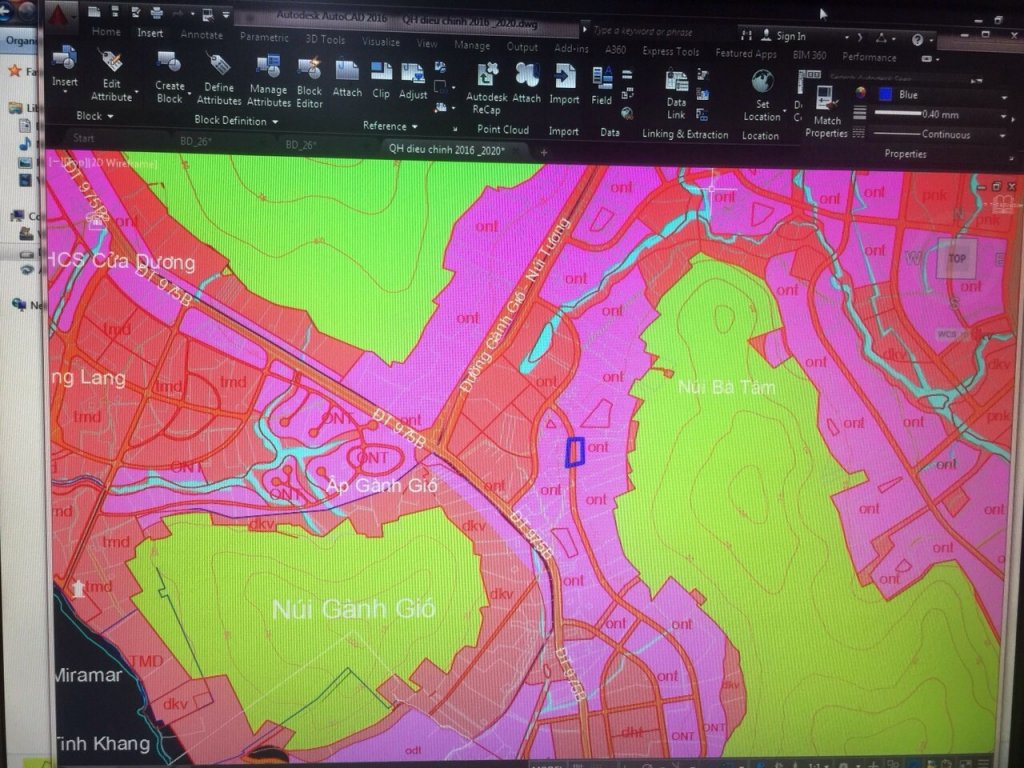Click the Help question mark icon
Screen dimensions: 1024x768
pyautogui.click(x=917, y=40)
